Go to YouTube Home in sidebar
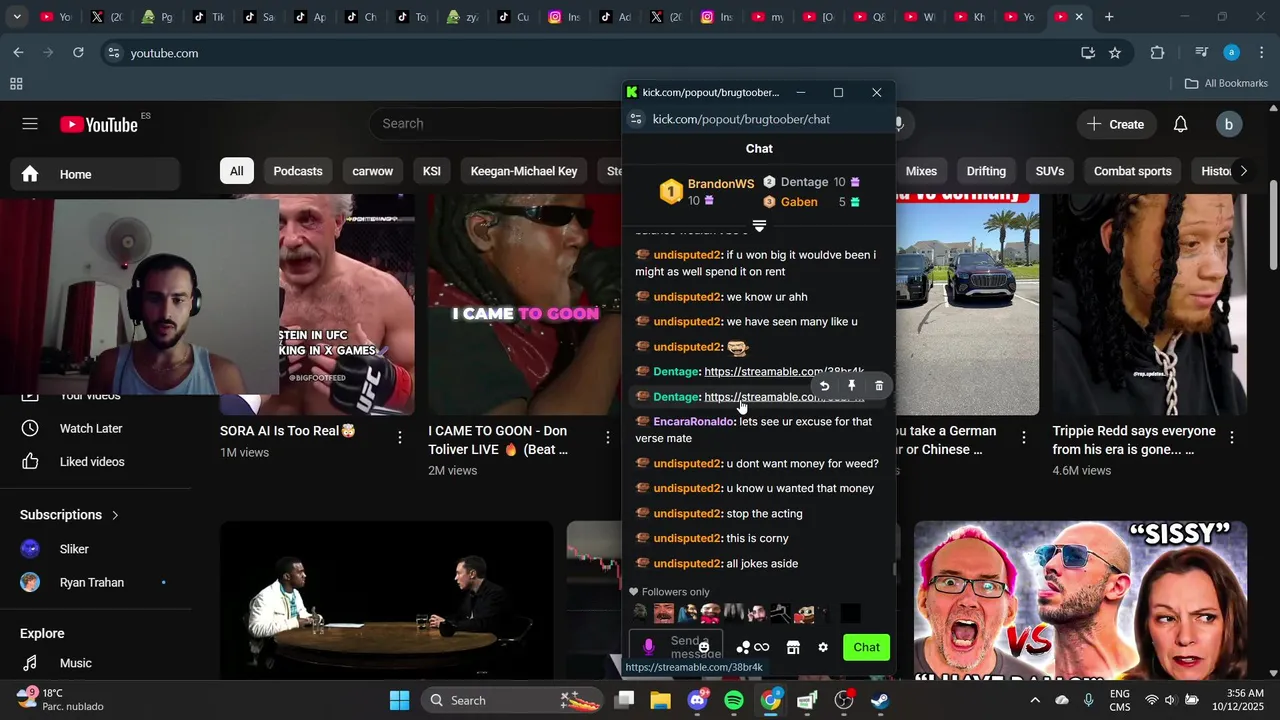 (96, 174)
